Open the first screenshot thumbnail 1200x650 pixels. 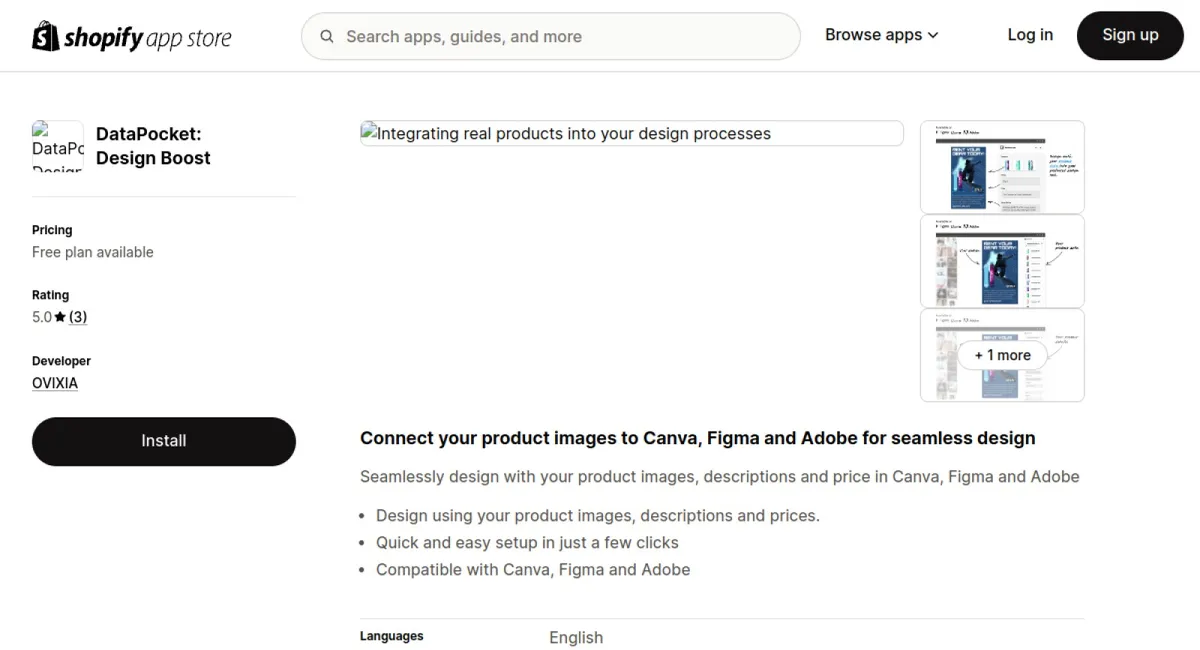coord(1002,167)
